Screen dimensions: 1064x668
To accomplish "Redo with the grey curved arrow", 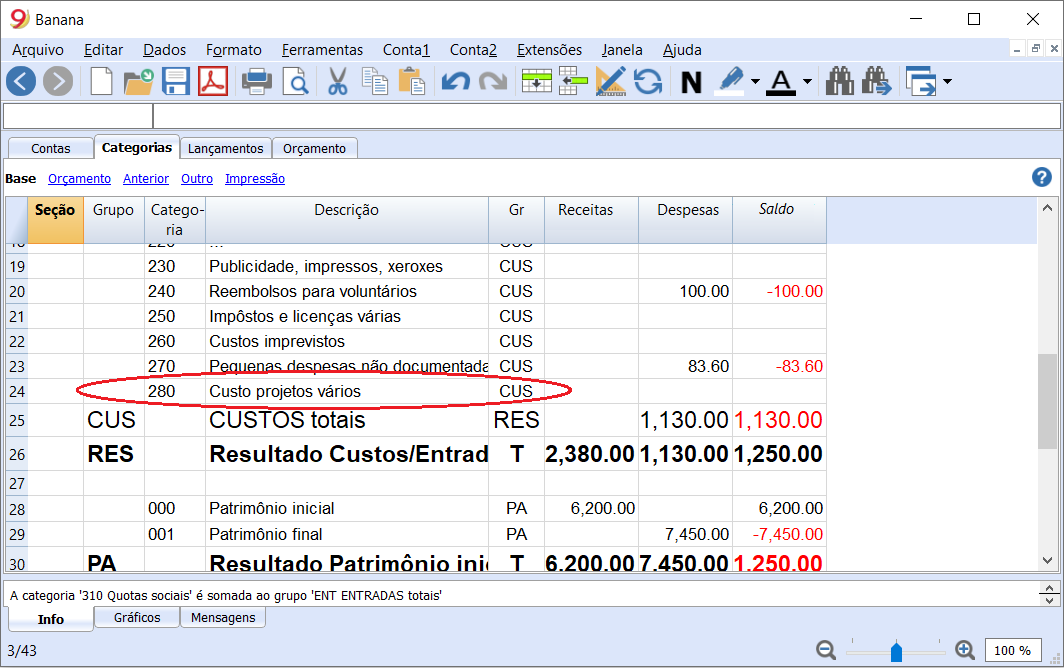I will point(493,81).
